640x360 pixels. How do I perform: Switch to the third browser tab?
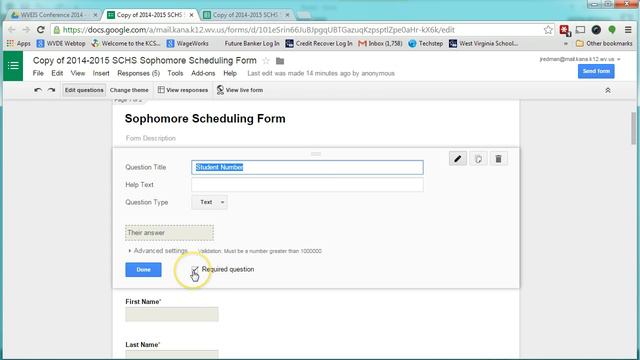[x=247, y=15]
